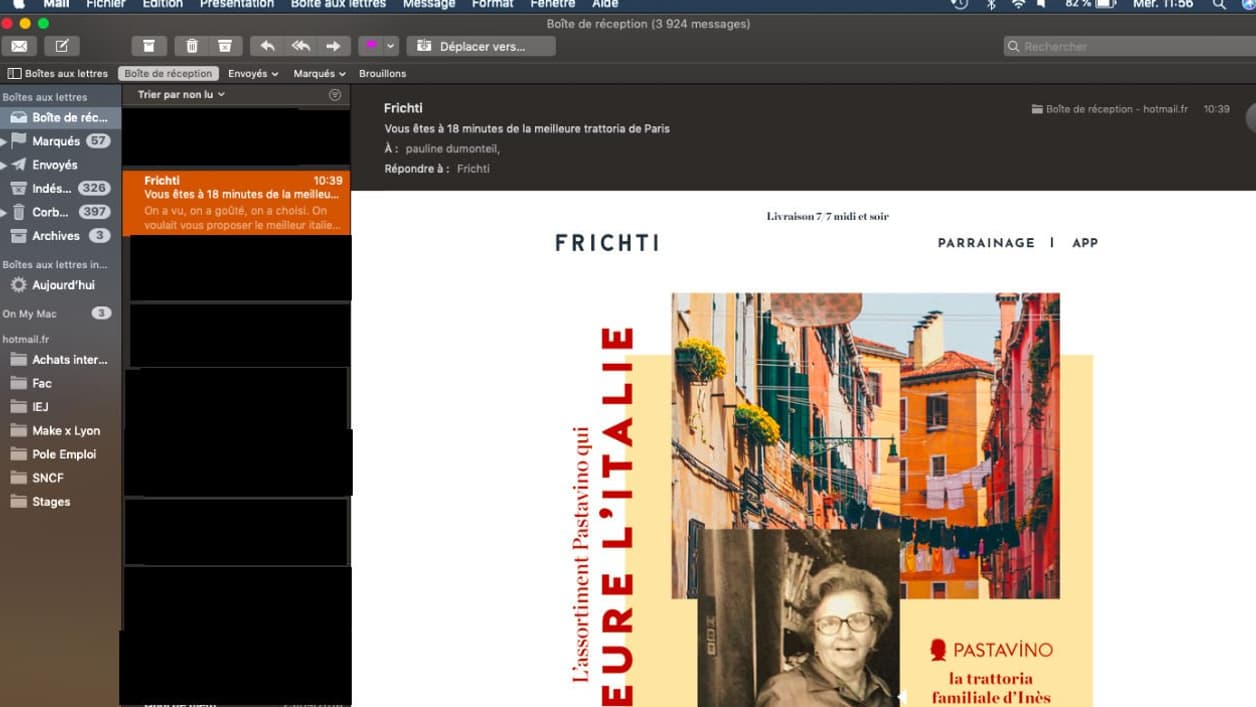Select the Frichti message in the list
This screenshot has width=1256, height=707.
(x=236, y=202)
